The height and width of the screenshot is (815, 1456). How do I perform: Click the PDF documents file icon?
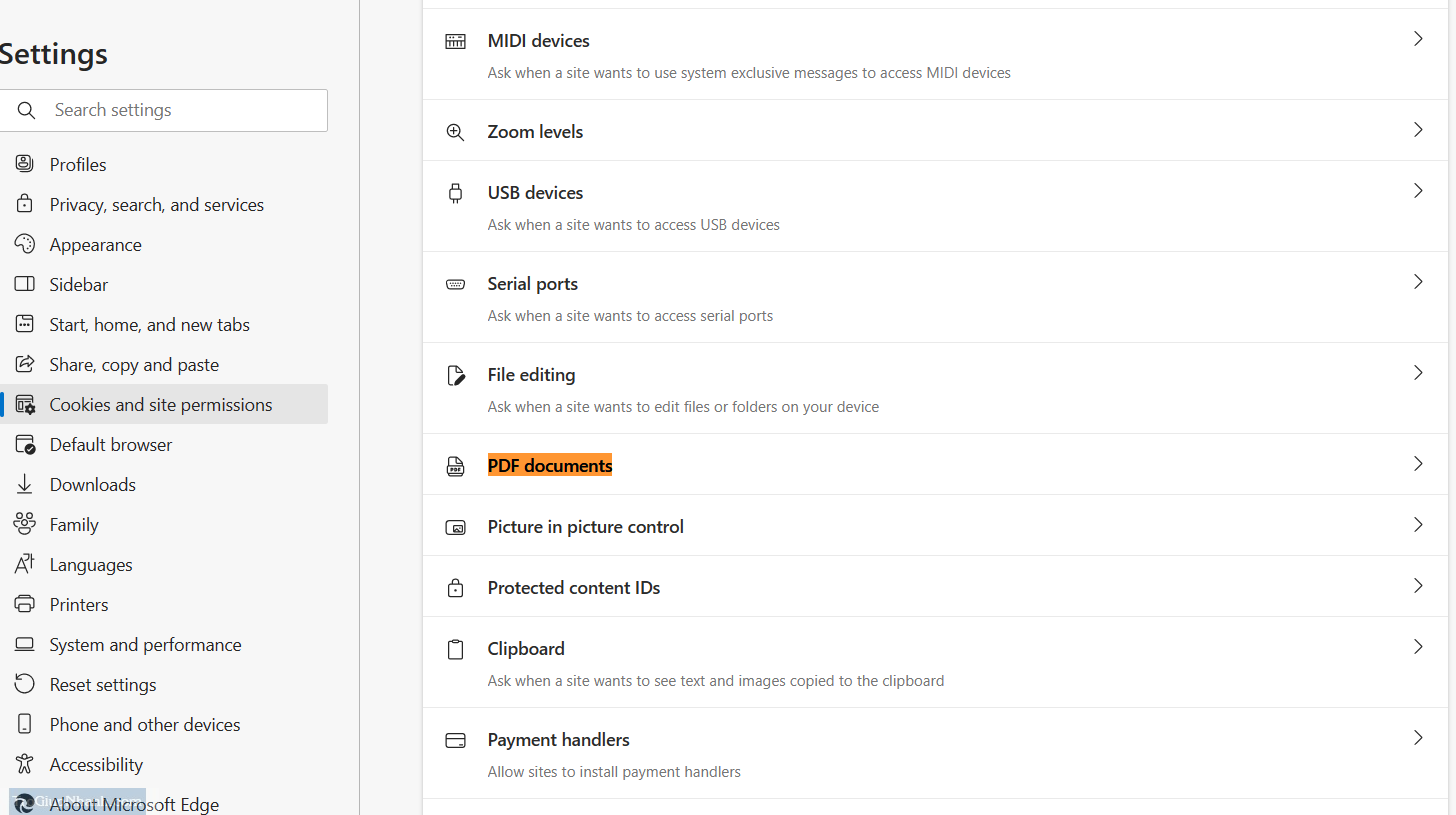click(x=455, y=466)
